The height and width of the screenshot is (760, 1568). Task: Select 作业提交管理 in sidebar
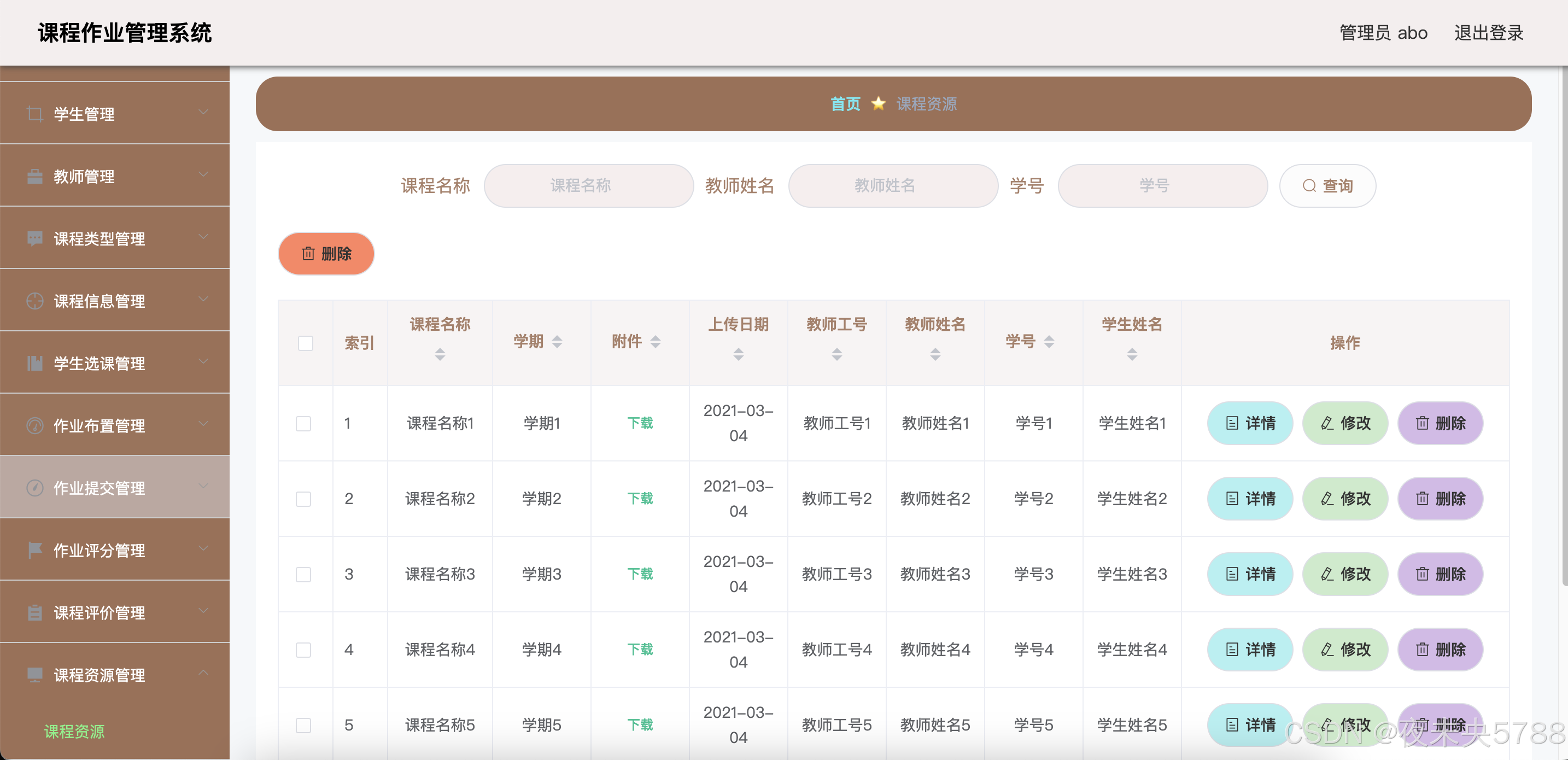pos(99,488)
